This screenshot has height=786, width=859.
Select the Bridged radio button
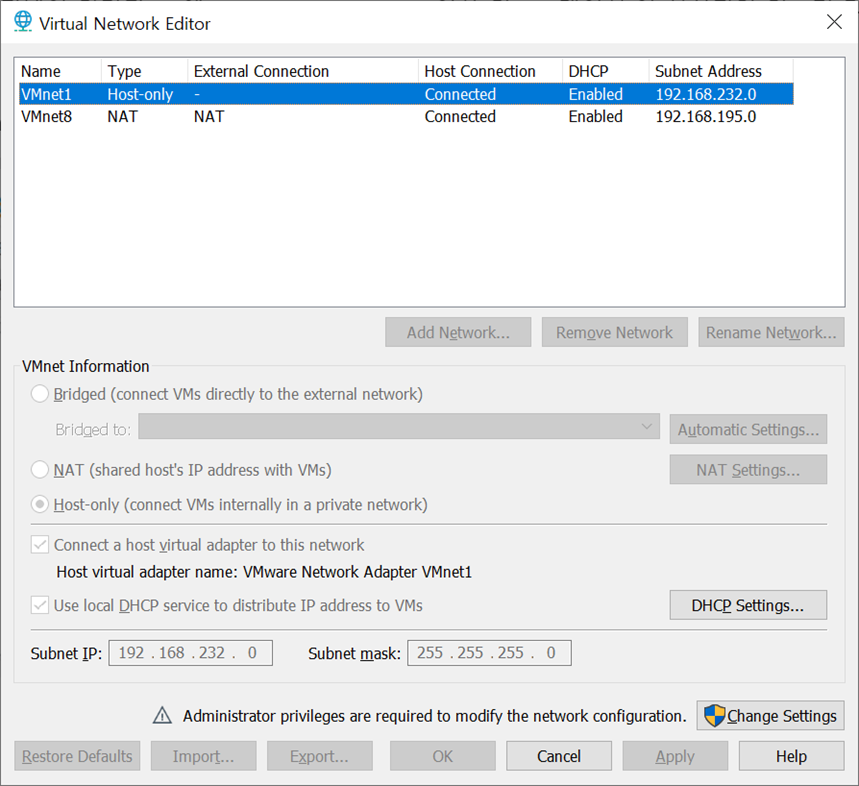coord(40,394)
